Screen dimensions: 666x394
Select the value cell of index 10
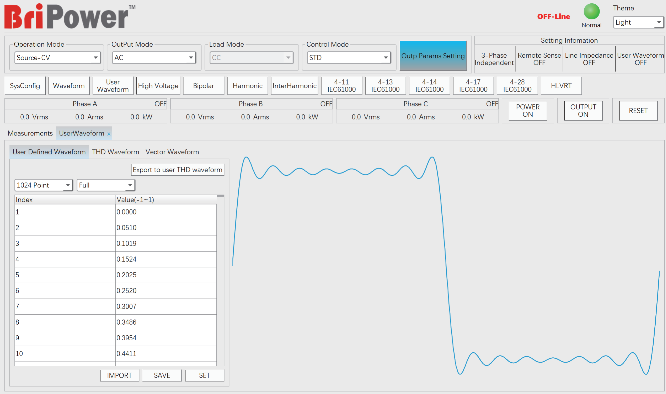166,353
